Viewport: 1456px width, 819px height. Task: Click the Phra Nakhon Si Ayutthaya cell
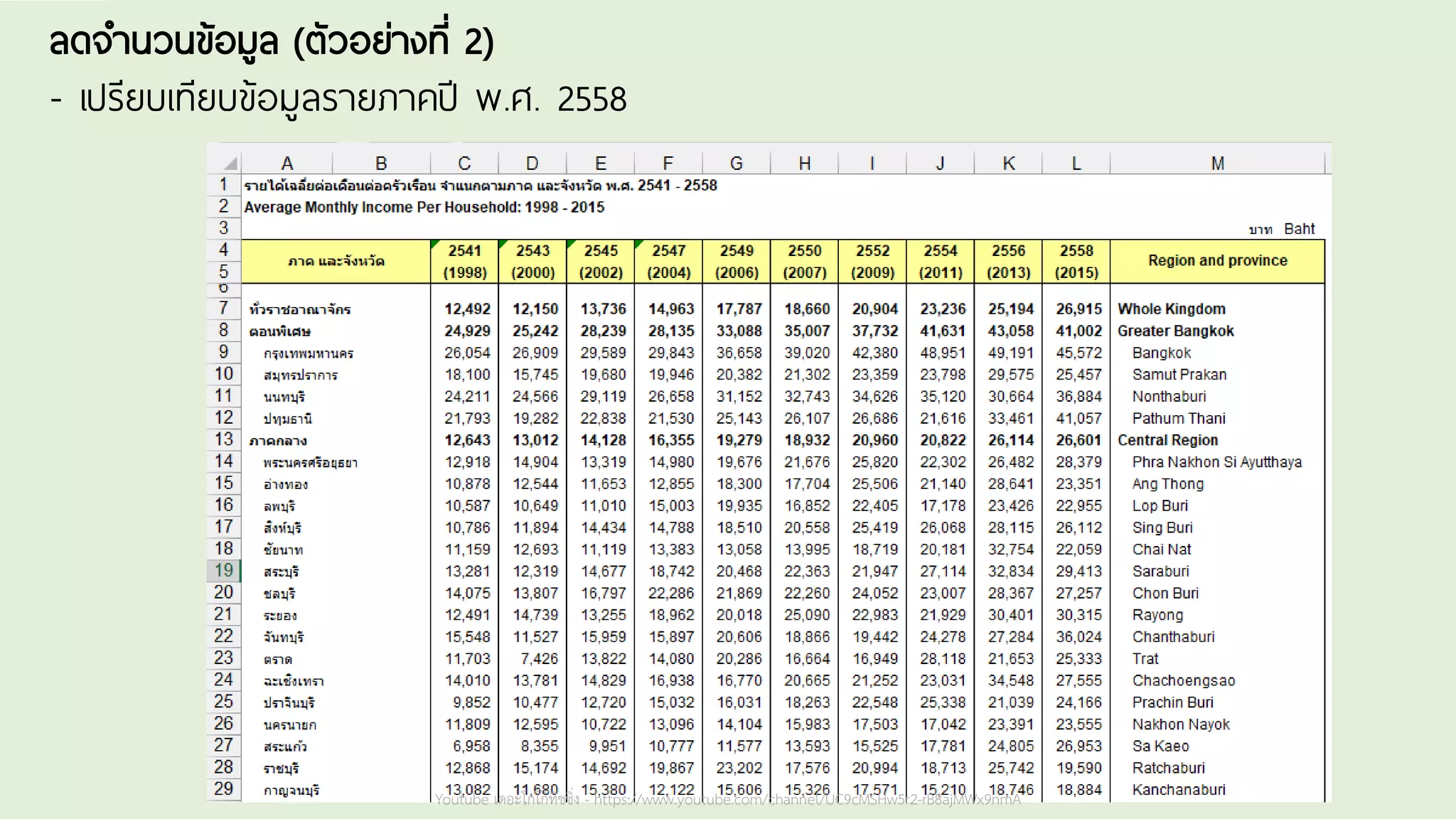(1216, 462)
